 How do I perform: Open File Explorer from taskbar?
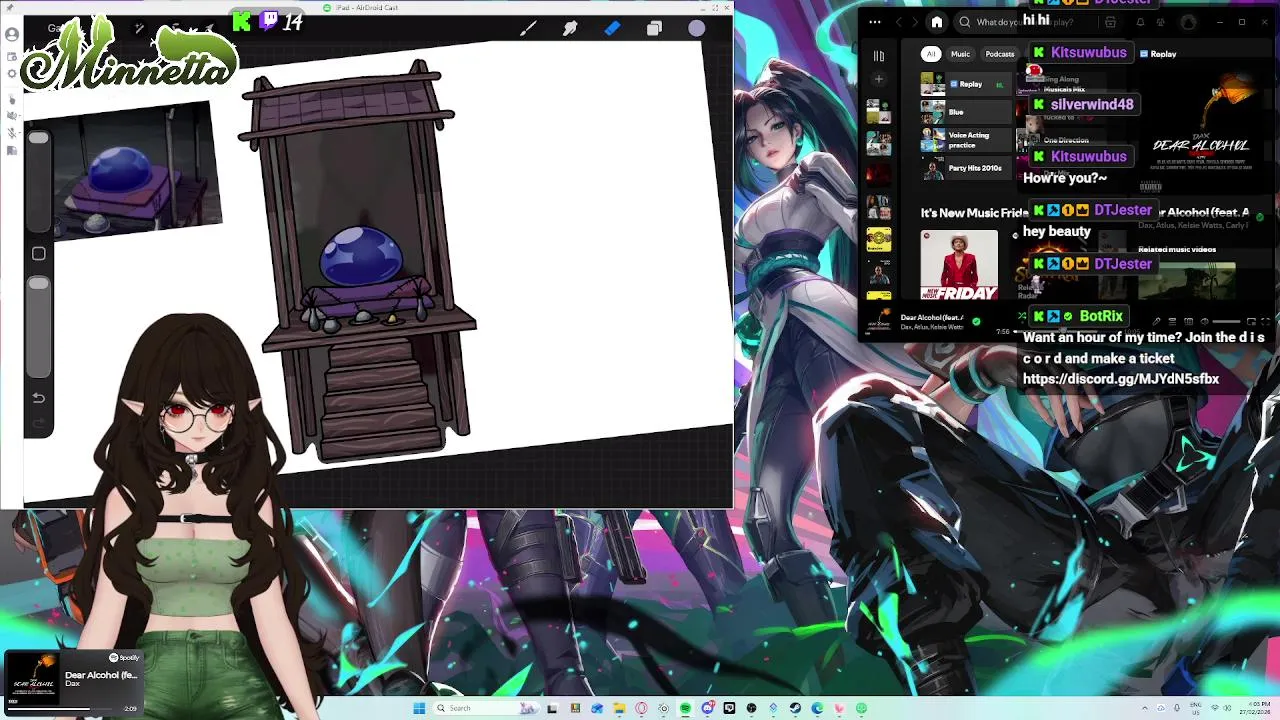point(620,708)
